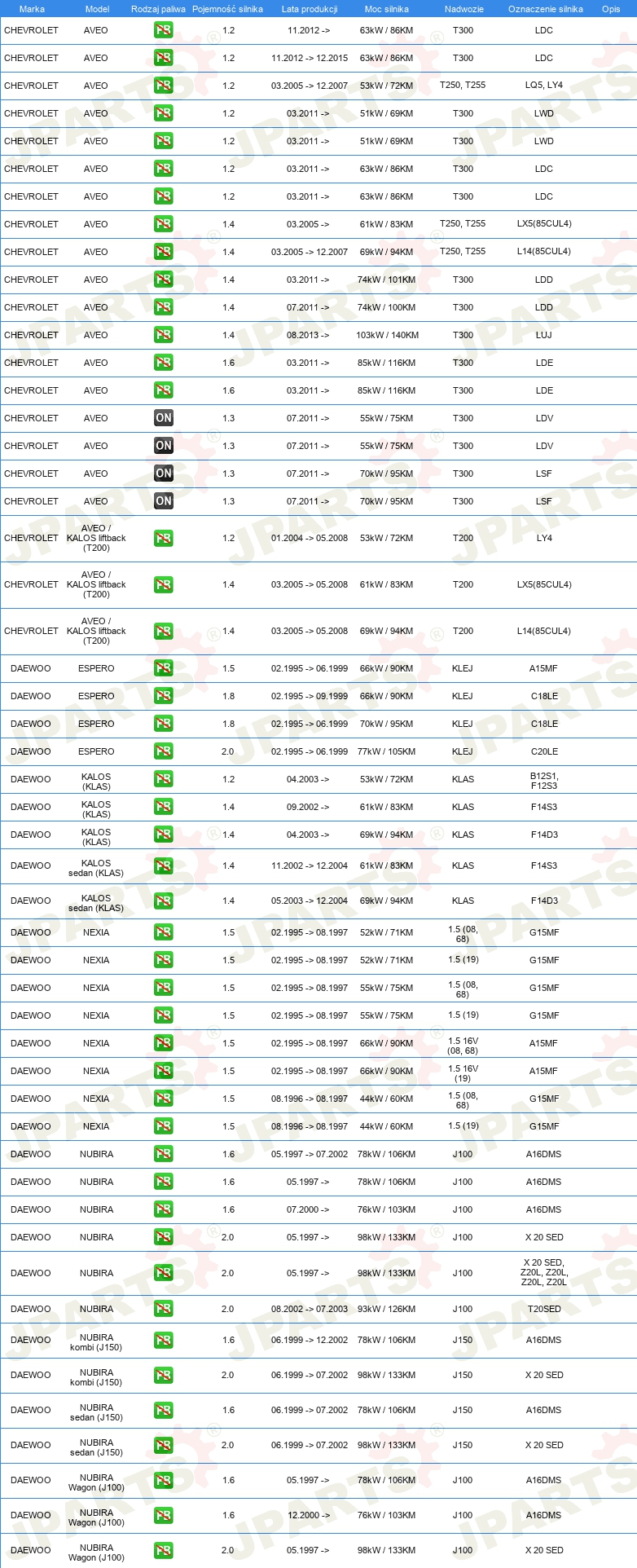
Task: Select petrol icon in KALOS (KLAS) B12S1 row
Action: (x=164, y=779)
